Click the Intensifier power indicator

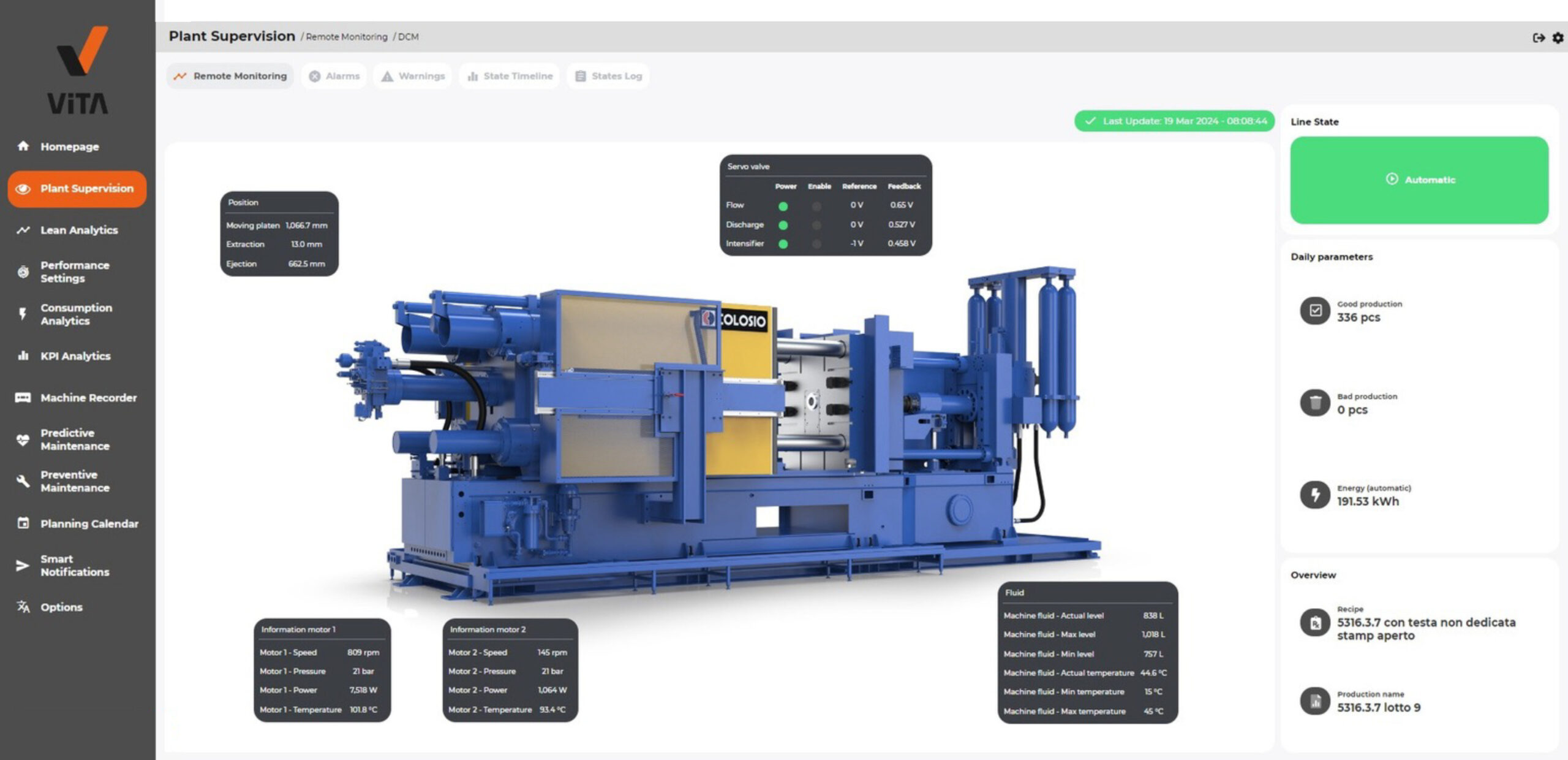[783, 244]
